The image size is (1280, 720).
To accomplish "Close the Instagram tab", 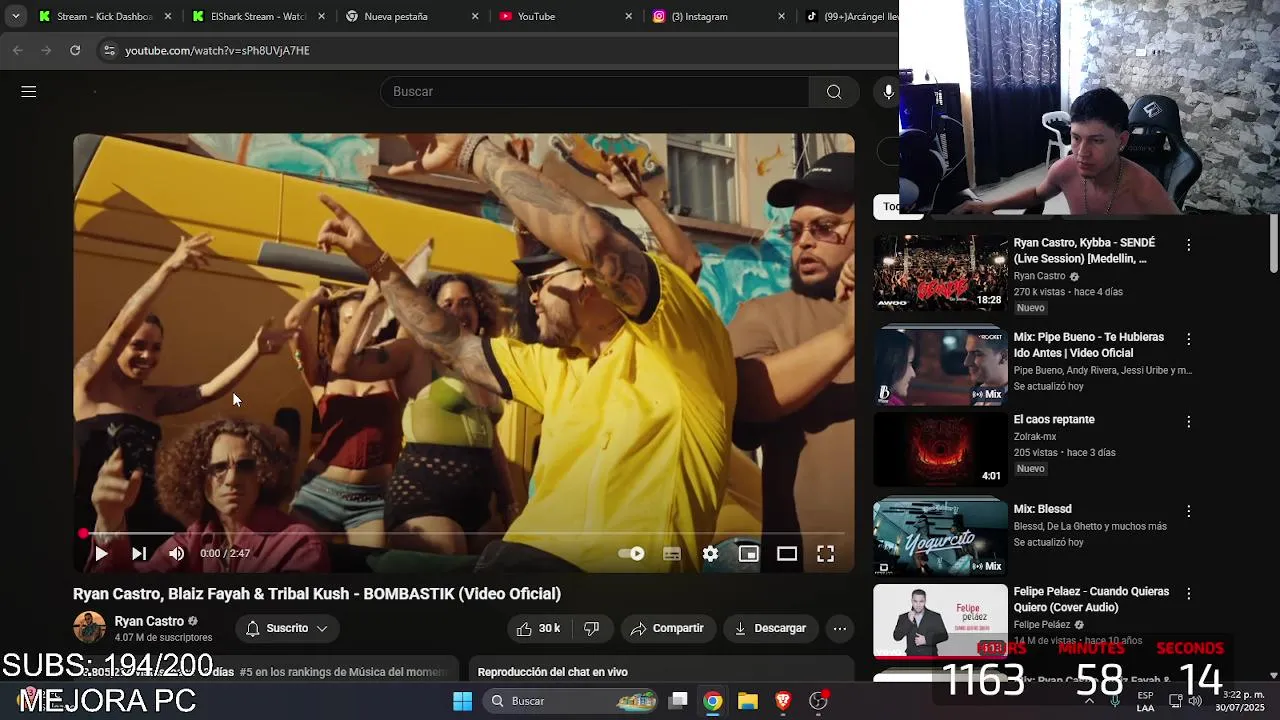I will tap(782, 16).
